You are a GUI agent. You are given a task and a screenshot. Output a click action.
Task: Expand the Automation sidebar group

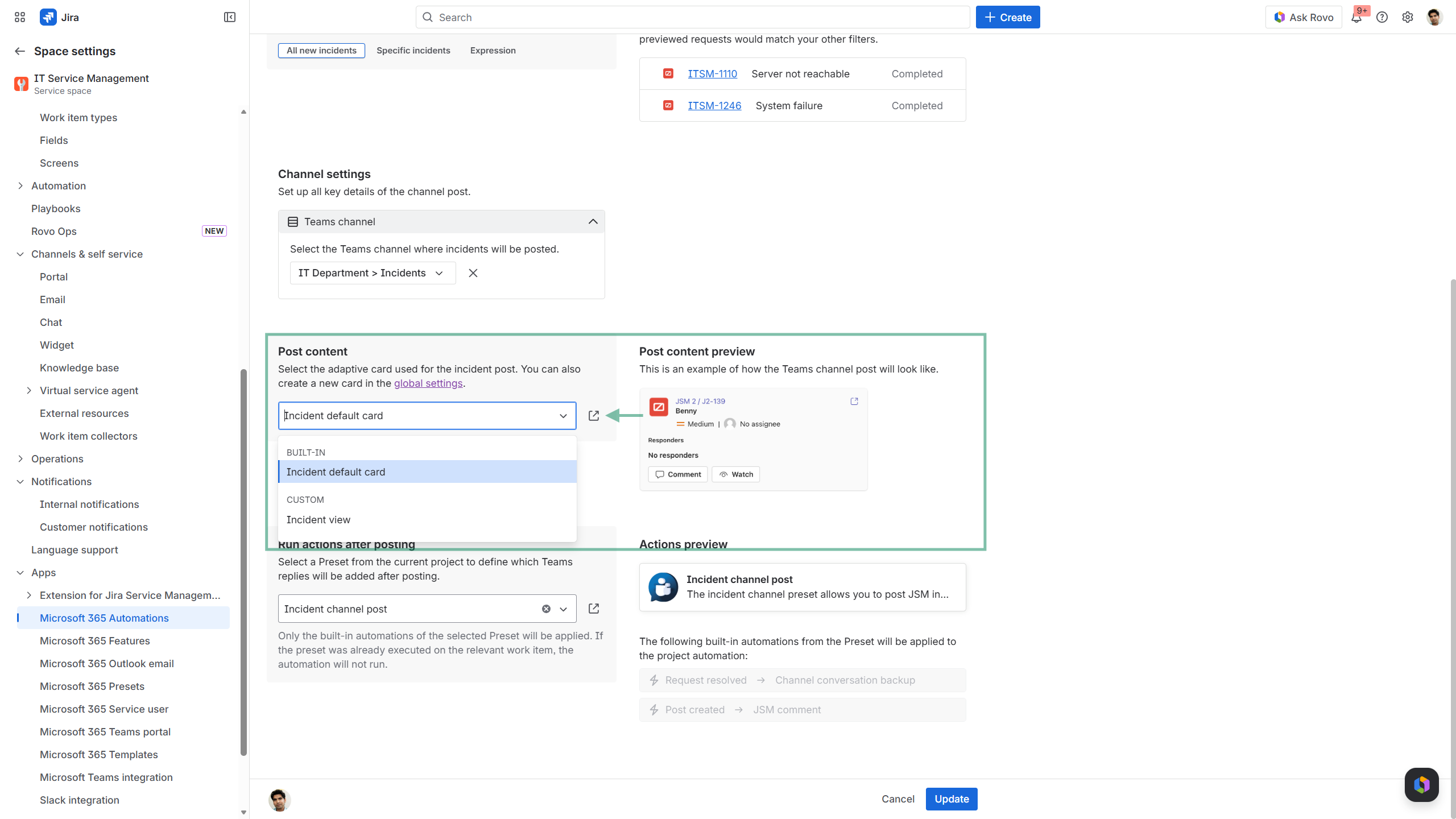tap(20, 186)
